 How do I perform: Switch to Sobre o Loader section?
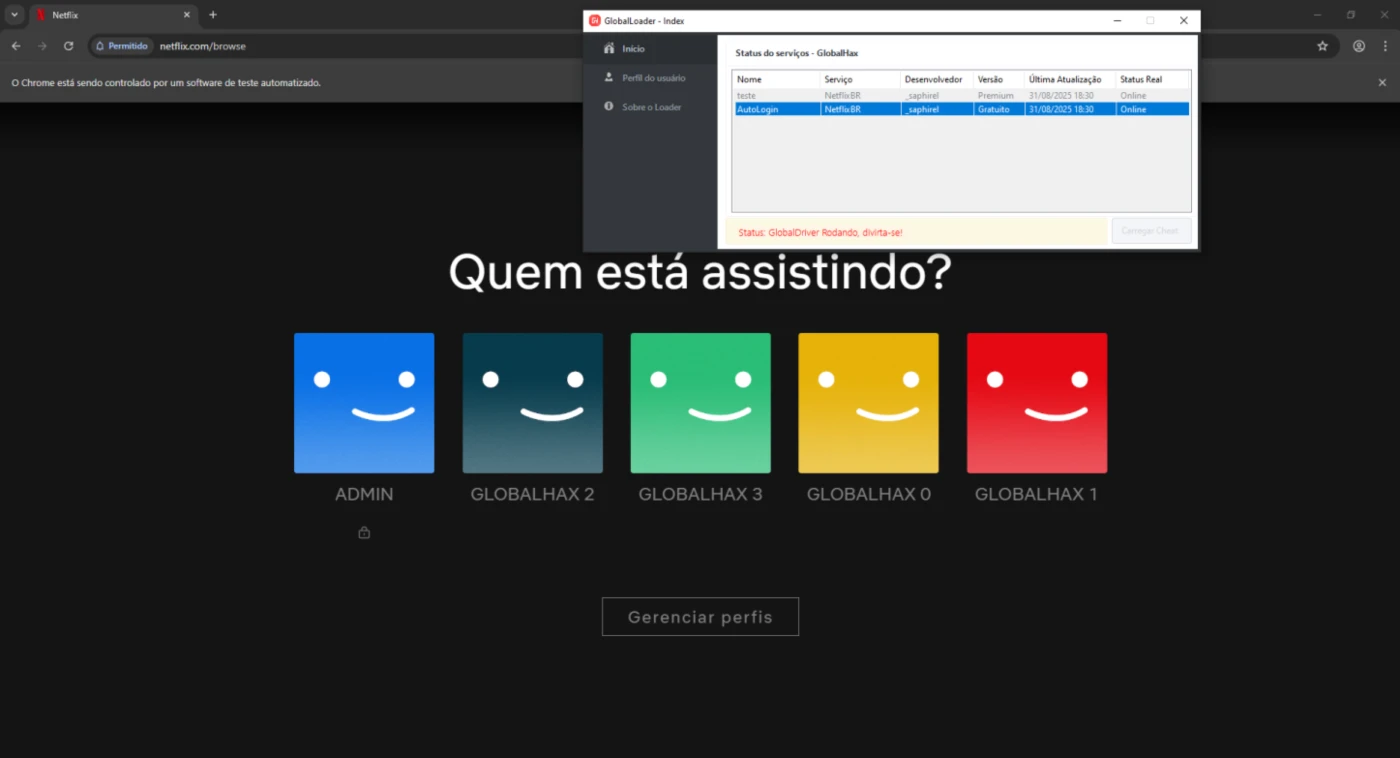[651, 107]
